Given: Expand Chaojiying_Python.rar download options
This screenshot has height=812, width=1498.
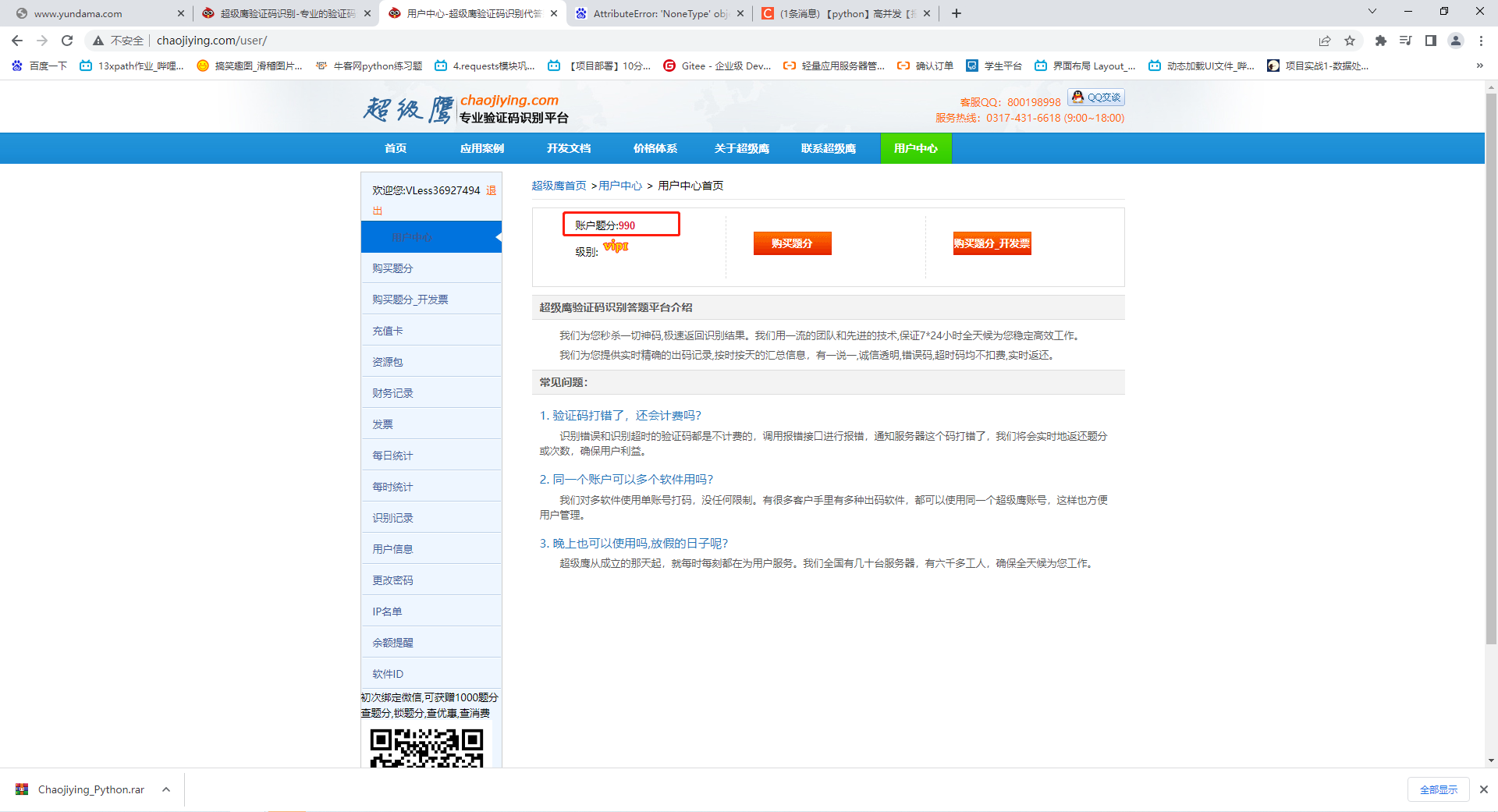Looking at the screenshot, I should click(166, 789).
